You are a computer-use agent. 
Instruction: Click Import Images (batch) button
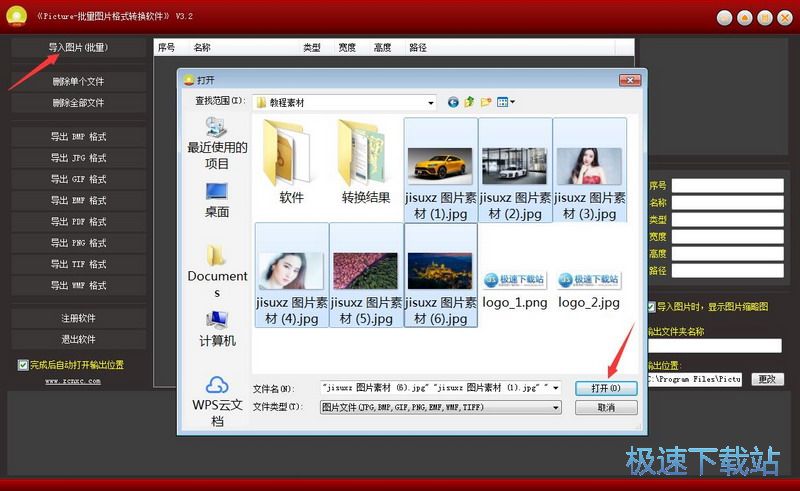78,47
